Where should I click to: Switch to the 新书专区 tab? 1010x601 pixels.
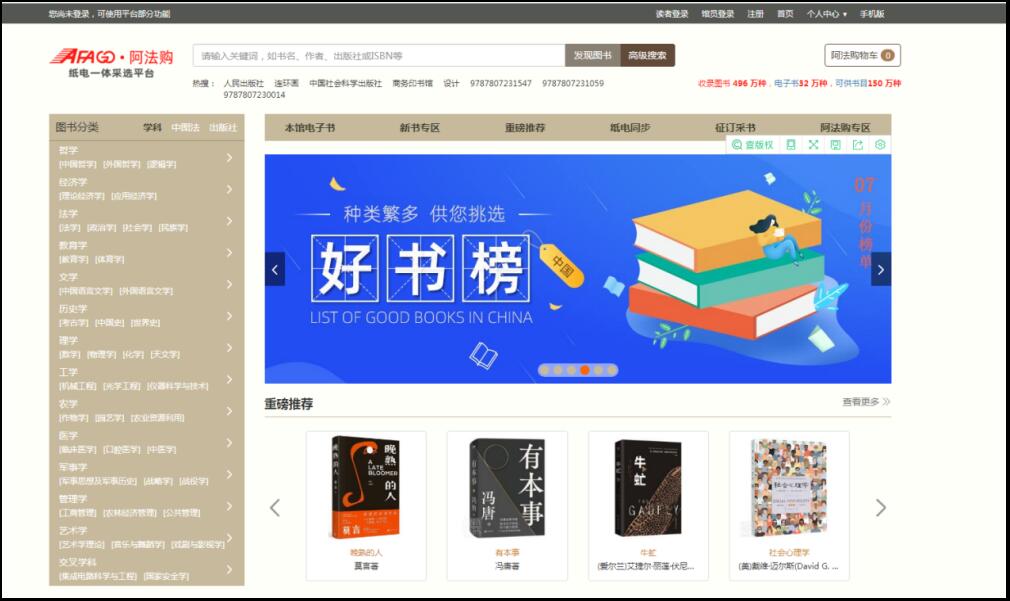[419, 128]
